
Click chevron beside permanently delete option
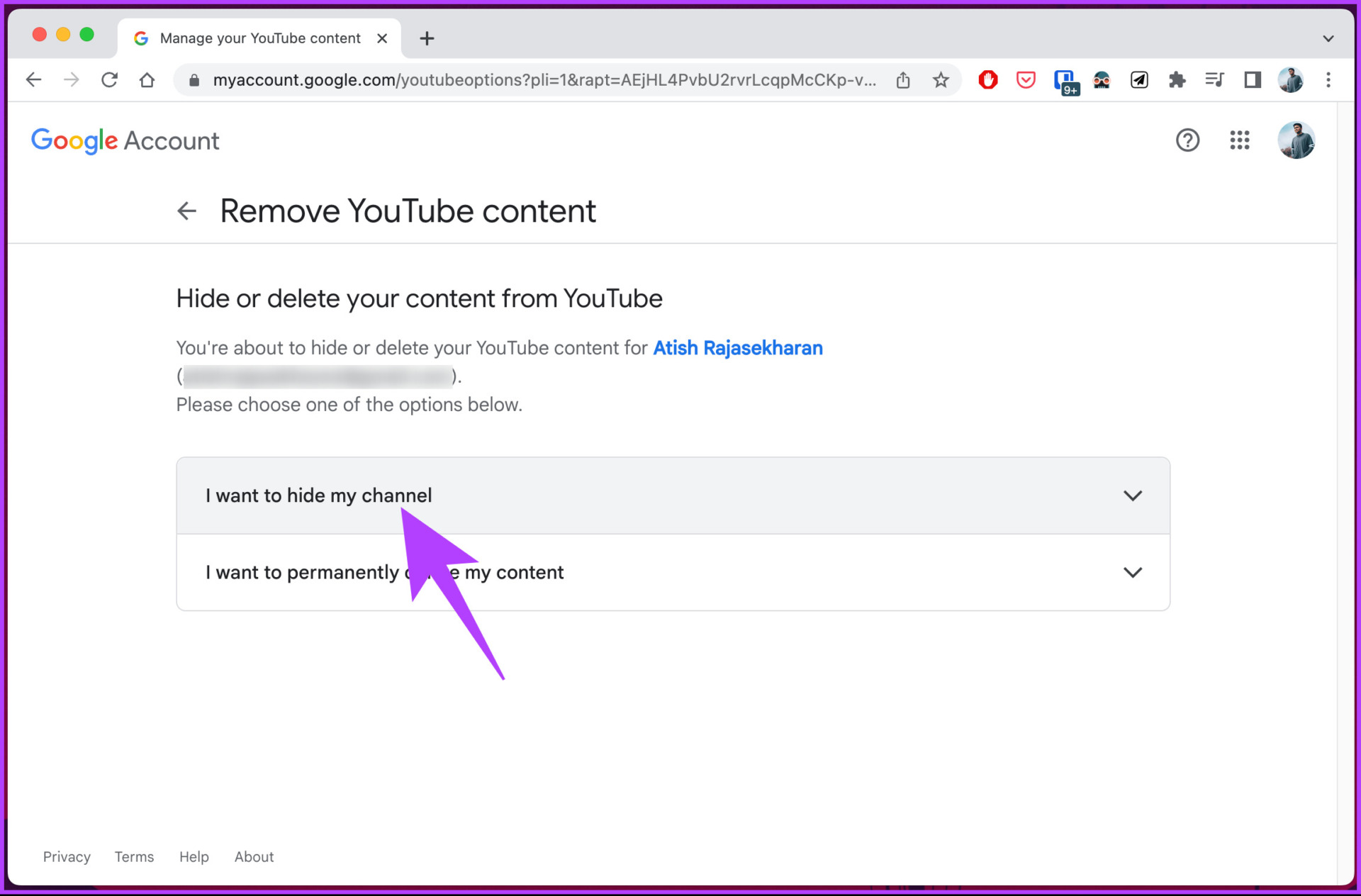tap(1133, 572)
